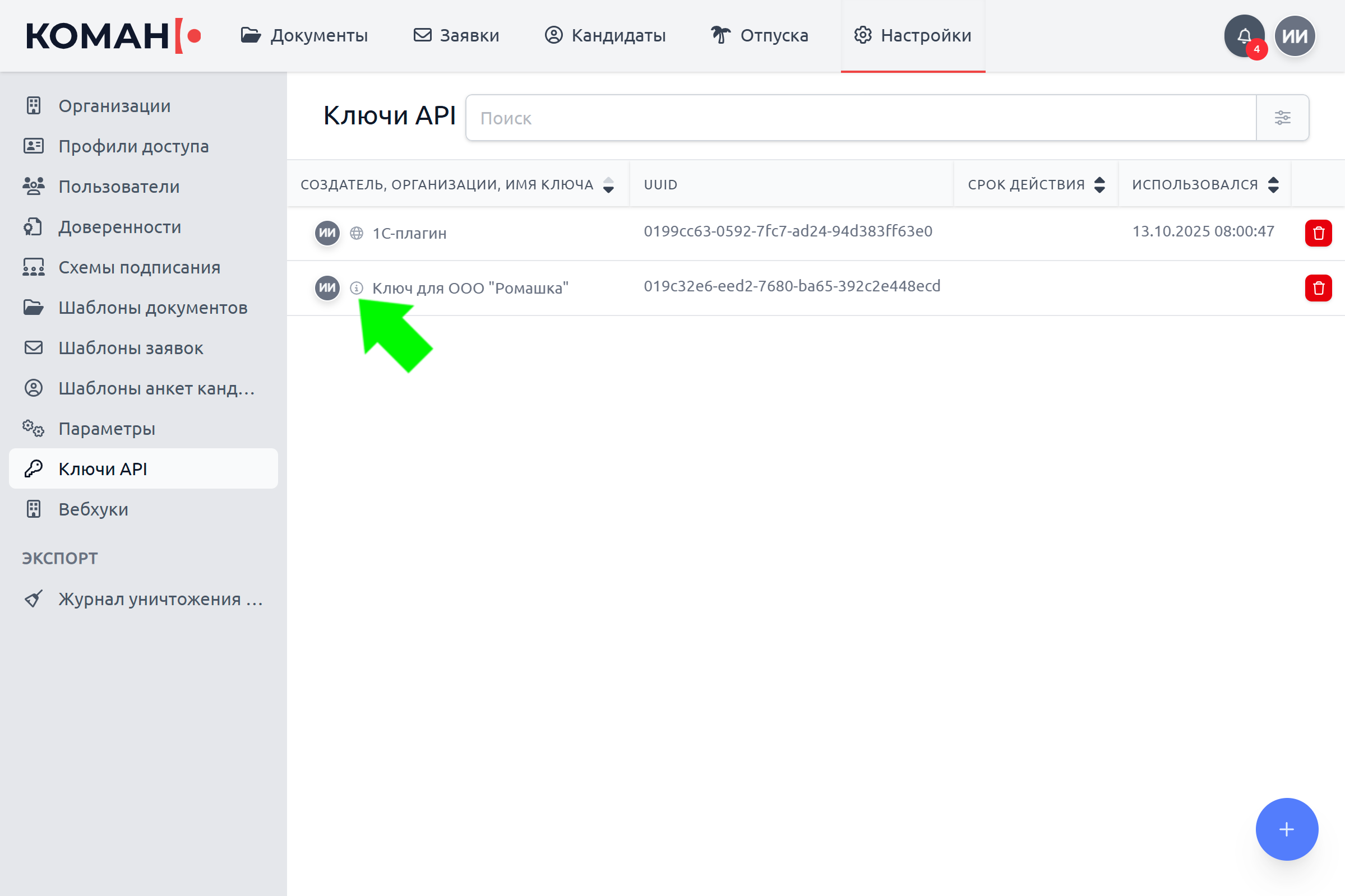This screenshot has width=1345, height=896.
Task: Click the Поиск search field
Action: 860,118
